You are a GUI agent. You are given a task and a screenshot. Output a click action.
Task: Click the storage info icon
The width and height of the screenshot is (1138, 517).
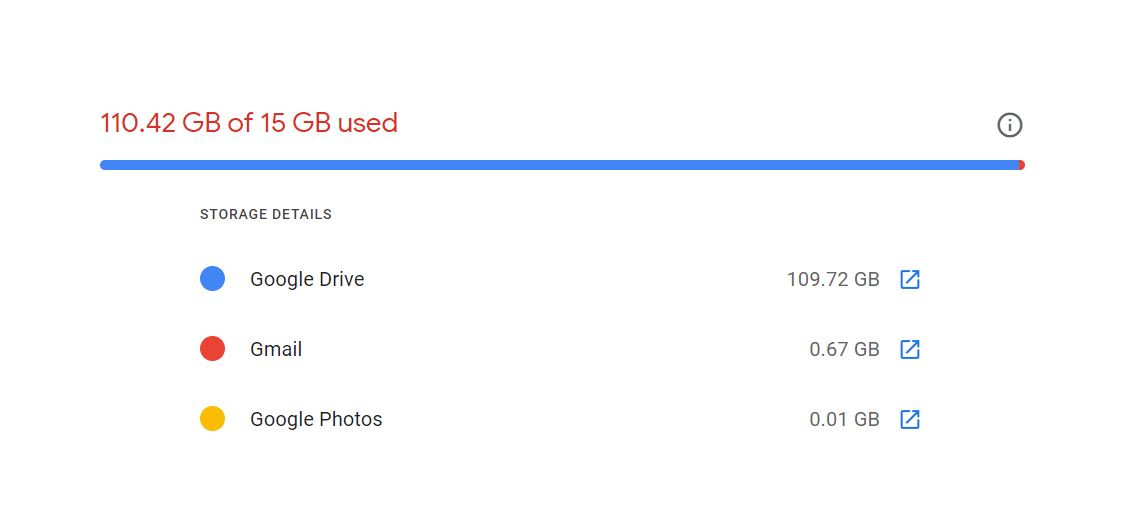[x=1010, y=125]
